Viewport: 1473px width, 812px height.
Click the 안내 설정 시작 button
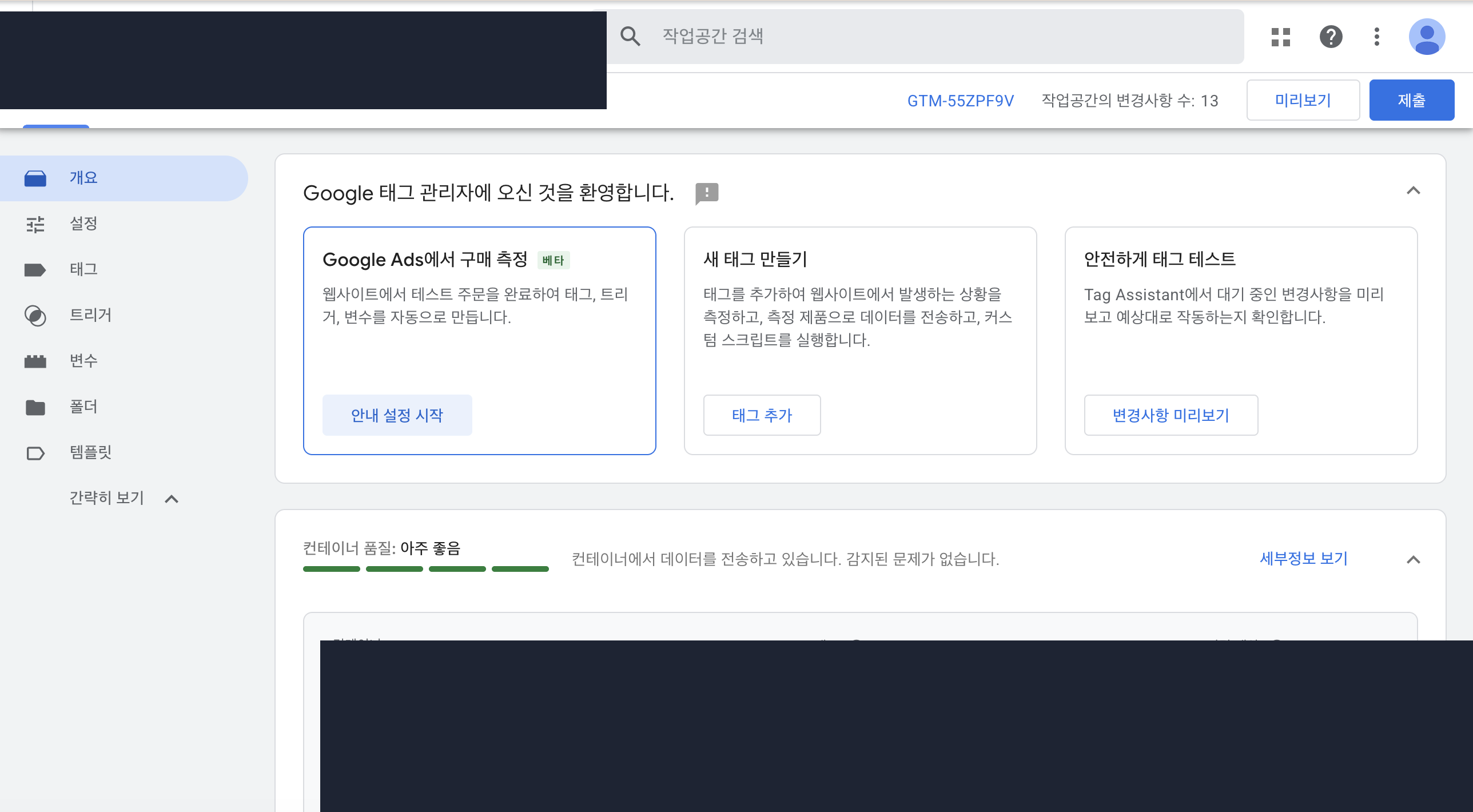tap(397, 415)
